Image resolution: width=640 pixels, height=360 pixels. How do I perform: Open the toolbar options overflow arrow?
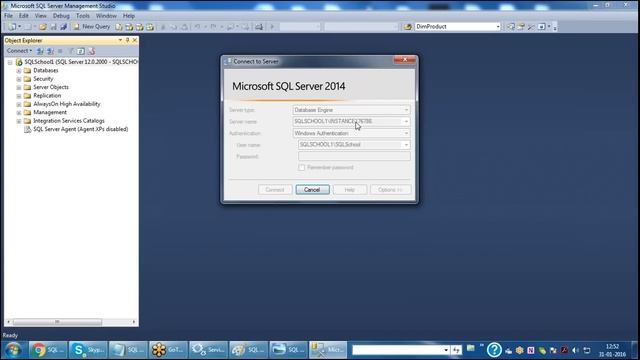(555, 27)
